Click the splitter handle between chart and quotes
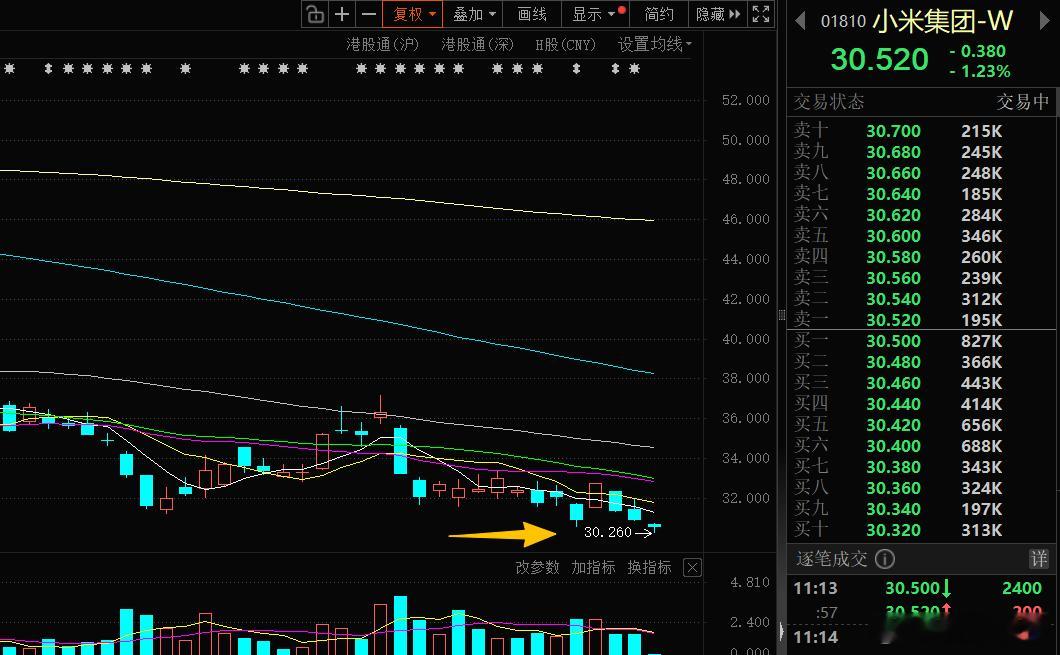The width and height of the screenshot is (1060, 655). pos(782,314)
